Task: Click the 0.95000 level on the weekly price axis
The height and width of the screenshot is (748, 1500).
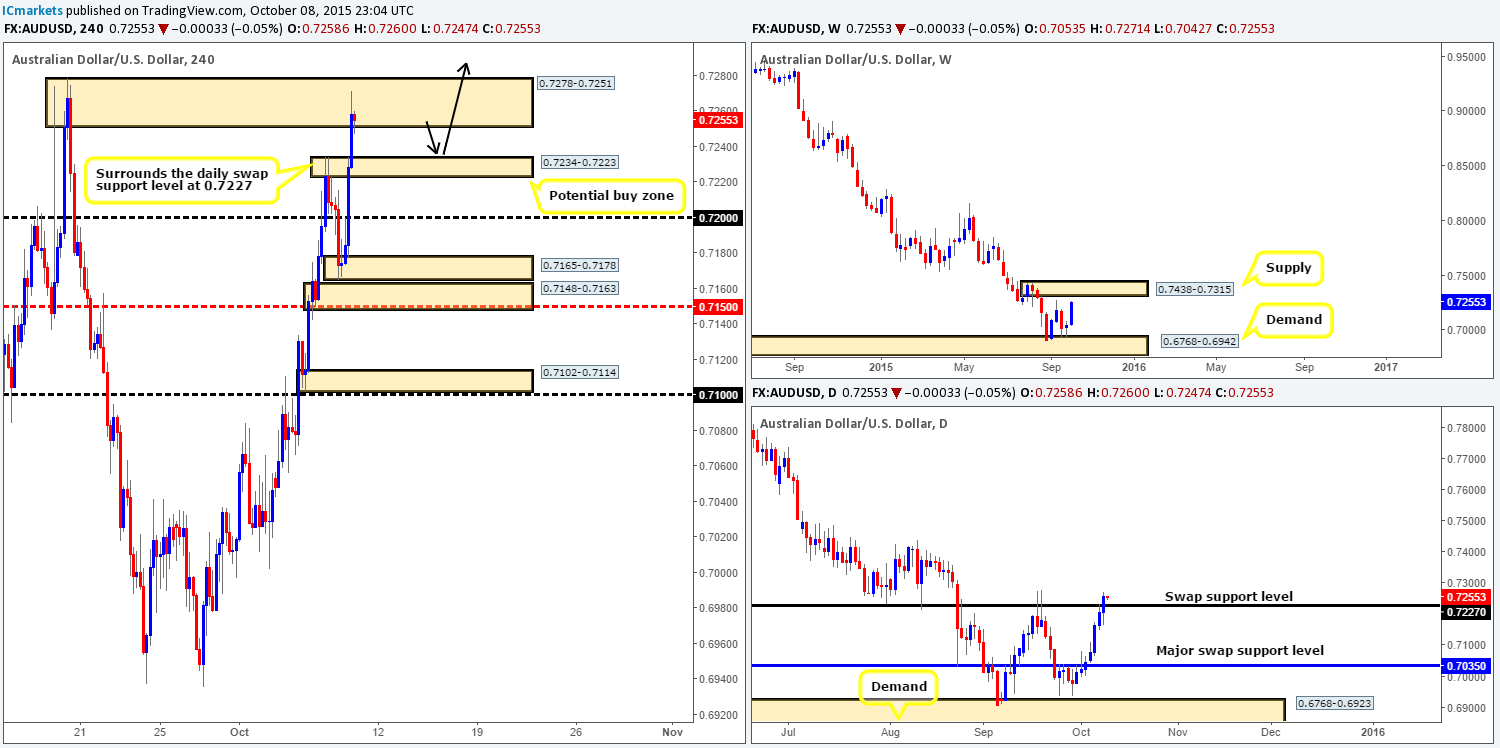Action: (1464, 58)
